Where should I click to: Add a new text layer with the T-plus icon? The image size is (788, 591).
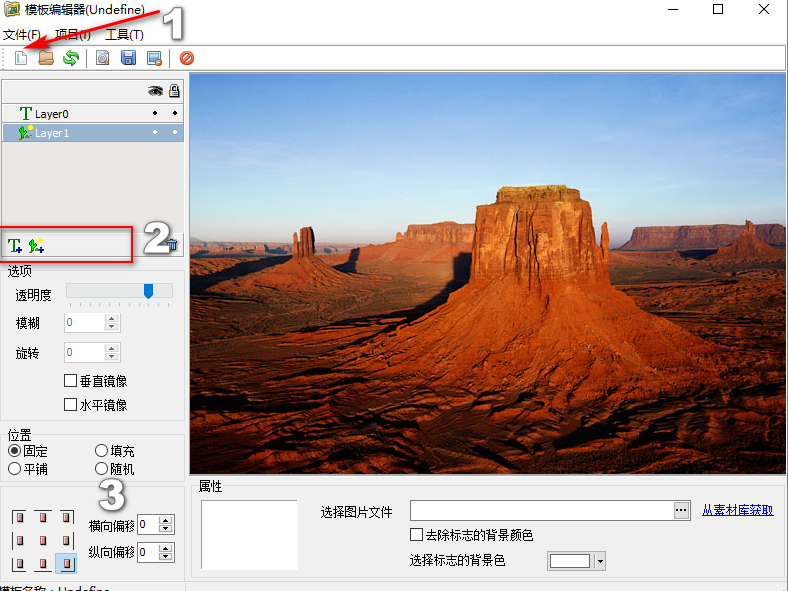[15, 246]
